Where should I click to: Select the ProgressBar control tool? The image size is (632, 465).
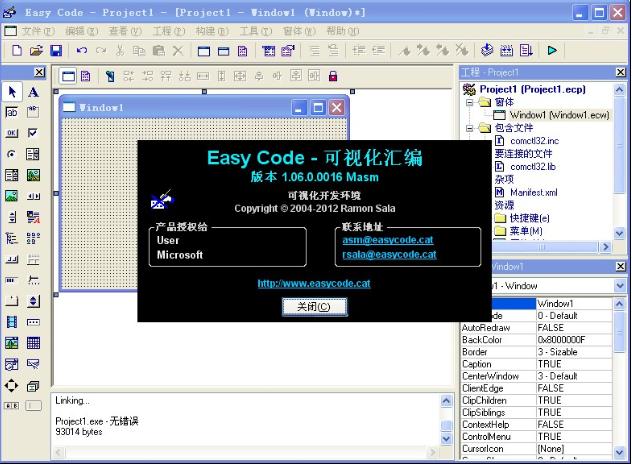click(x=12, y=280)
